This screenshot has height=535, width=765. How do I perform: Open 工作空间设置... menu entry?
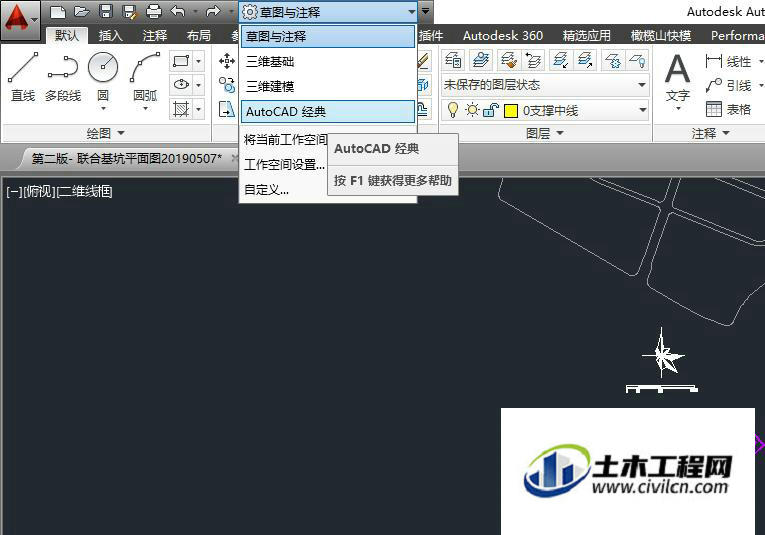pyautogui.click(x=284, y=165)
